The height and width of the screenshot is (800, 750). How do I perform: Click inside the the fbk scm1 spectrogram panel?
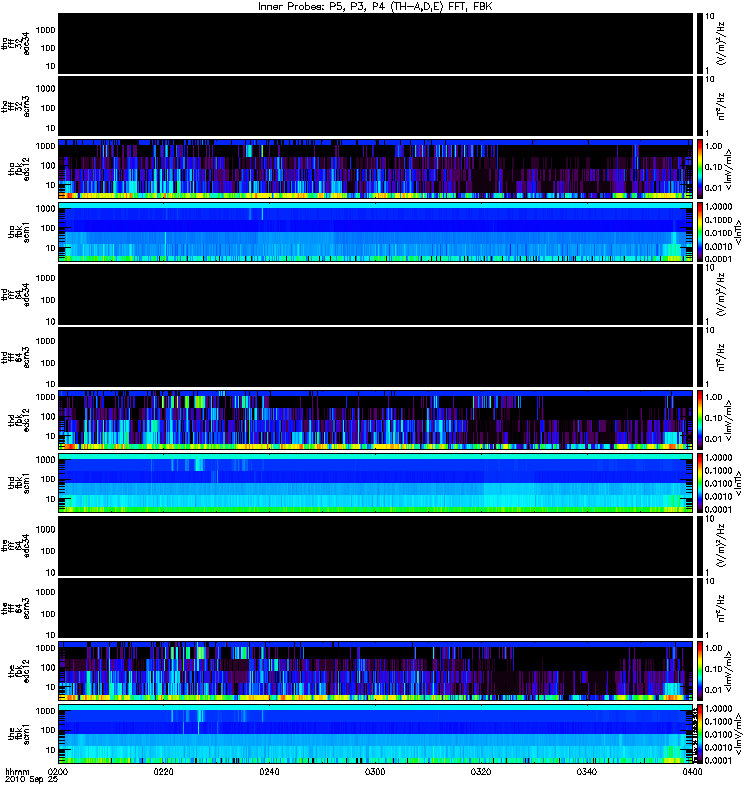pyautogui.click(x=376, y=734)
